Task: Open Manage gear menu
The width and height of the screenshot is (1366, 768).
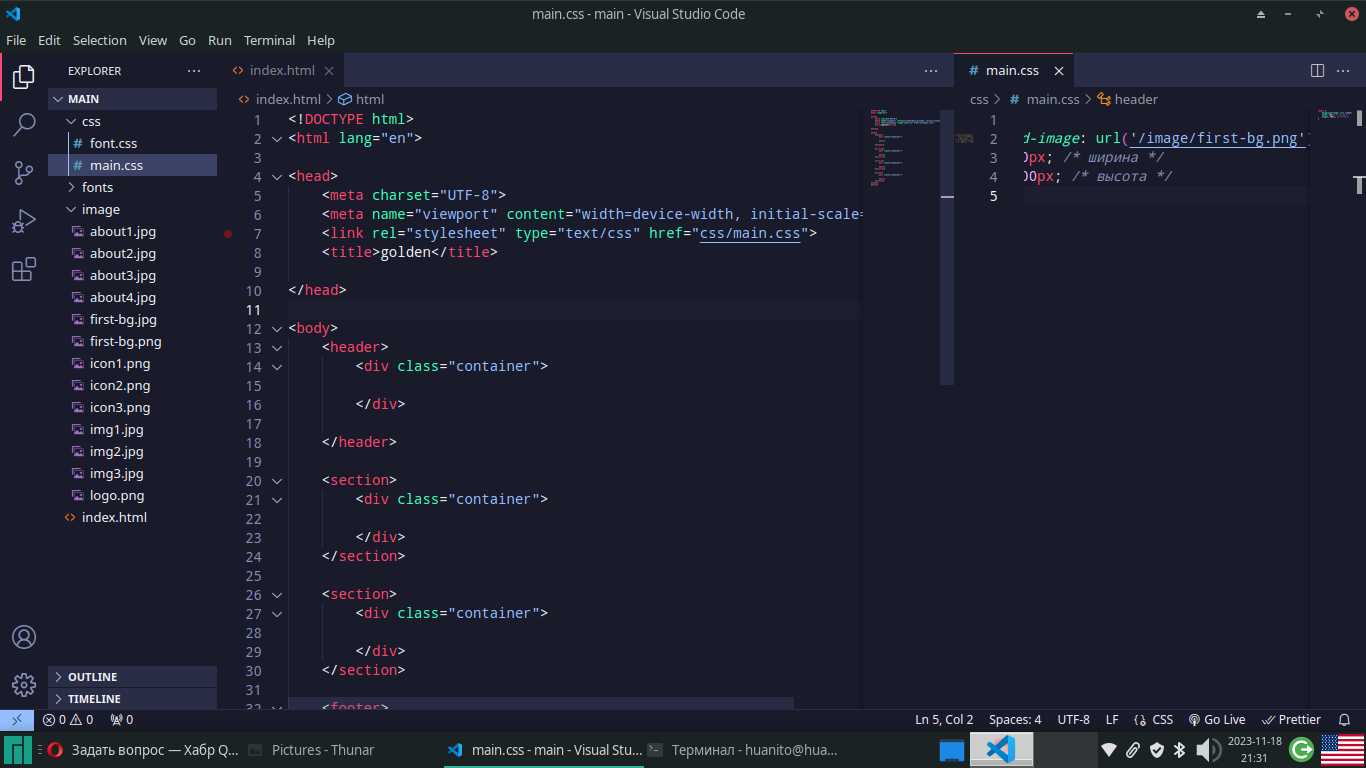Action: pyautogui.click(x=24, y=685)
